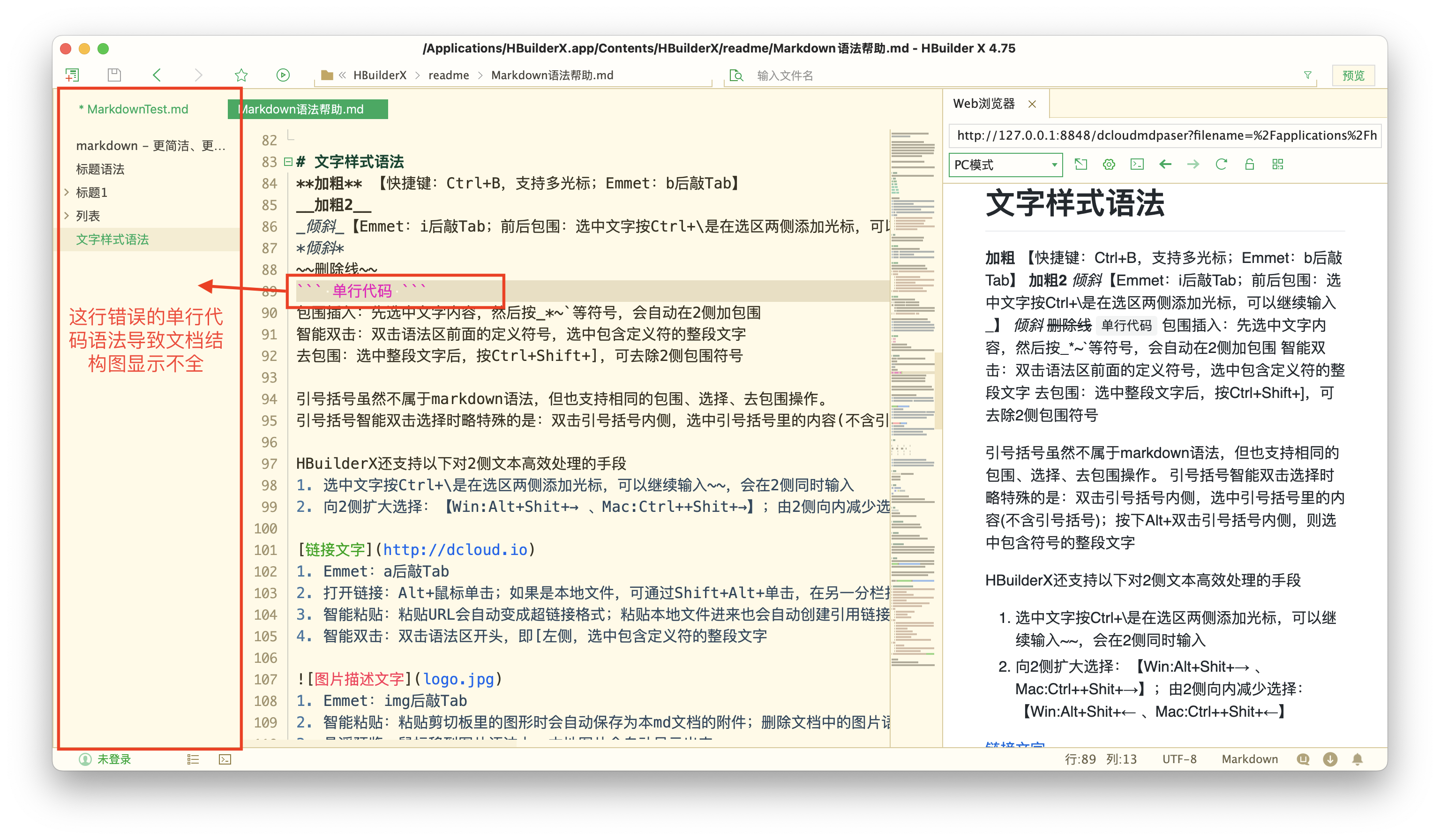
Task: Click the http://dcloud.io link in editor
Action: click(x=455, y=550)
